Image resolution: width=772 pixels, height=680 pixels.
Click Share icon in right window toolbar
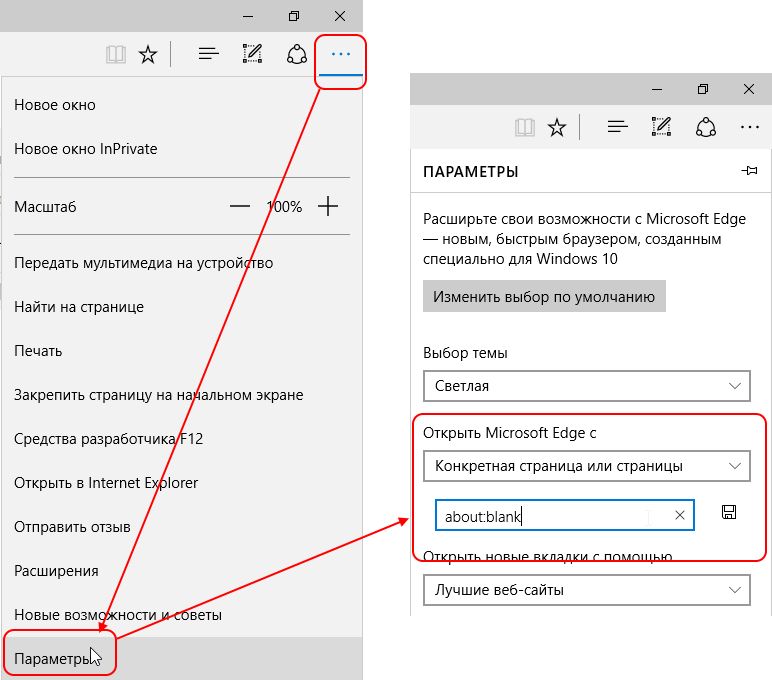tap(706, 127)
